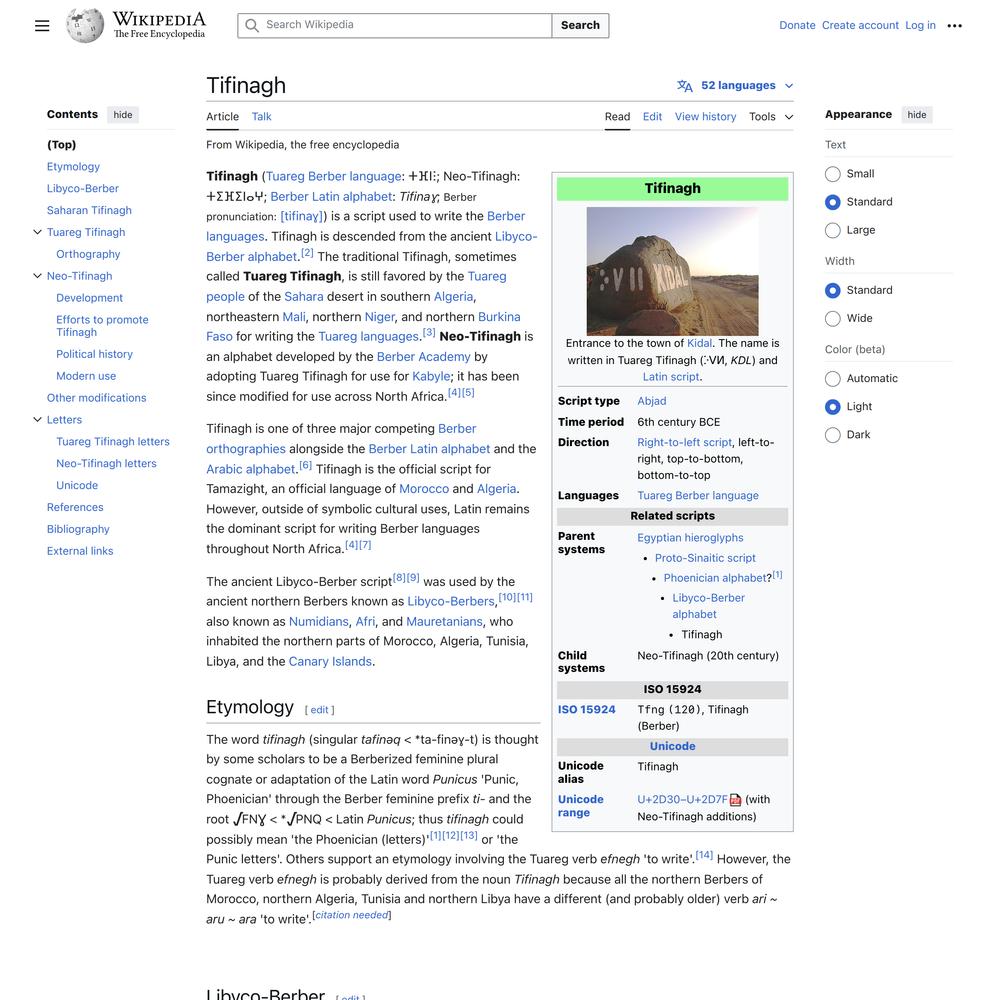Screen dimensions: 1000x1000
Task: Switch to the Article tab
Action: (222, 117)
